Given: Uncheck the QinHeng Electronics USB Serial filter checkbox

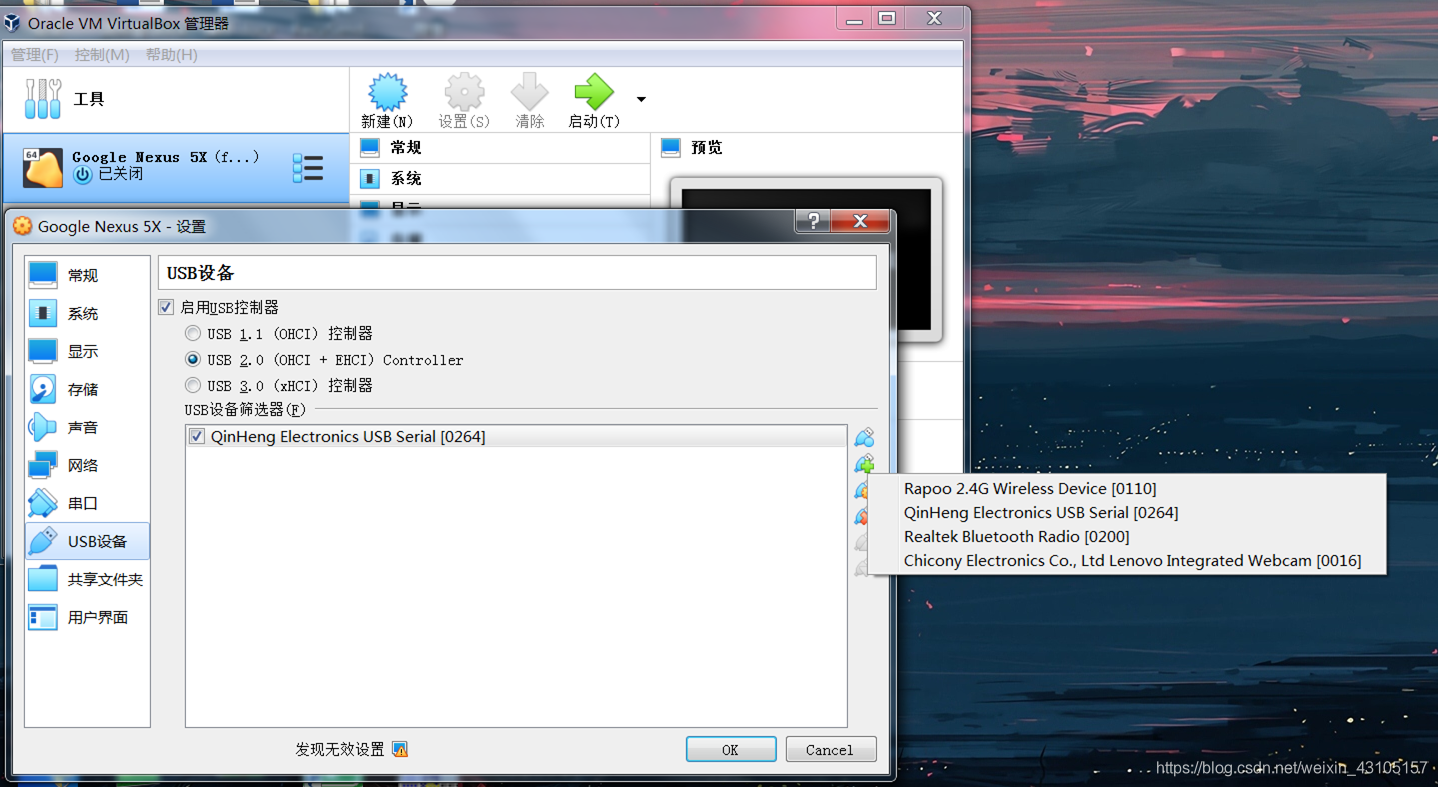Looking at the screenshot, I should coord(197,437).
